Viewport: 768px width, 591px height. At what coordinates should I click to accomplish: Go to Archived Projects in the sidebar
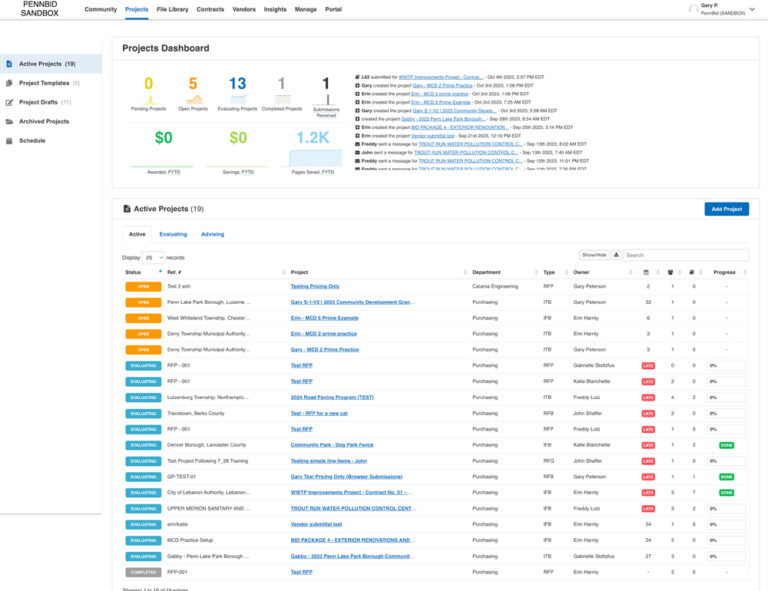[x=44, y=121]
